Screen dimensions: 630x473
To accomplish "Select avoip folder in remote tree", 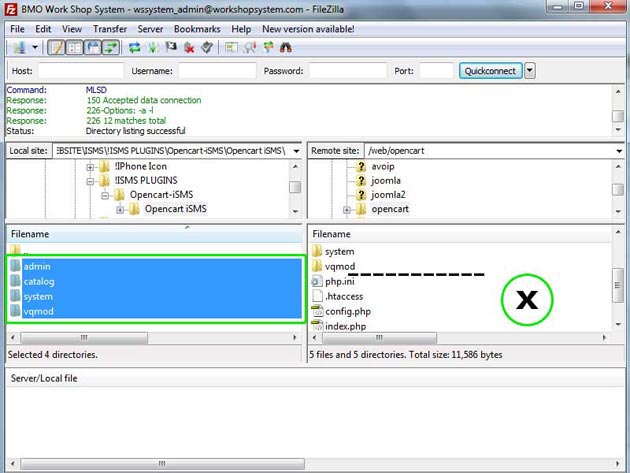I will point(382,166).
